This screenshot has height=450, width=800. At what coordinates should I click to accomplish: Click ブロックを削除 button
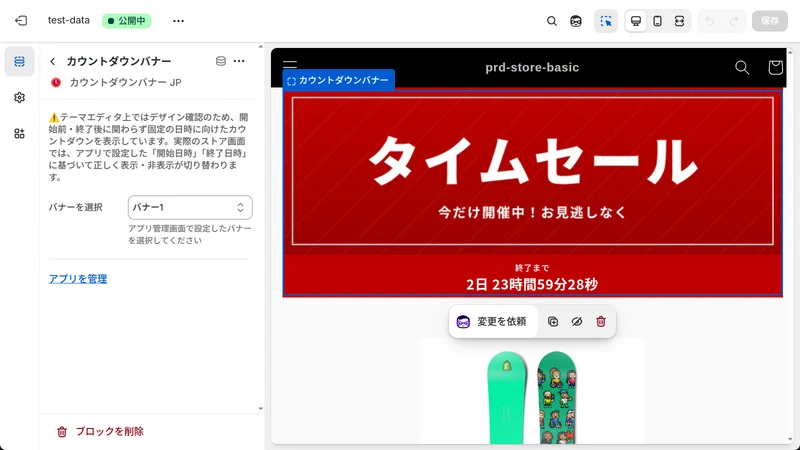point(100,432)
